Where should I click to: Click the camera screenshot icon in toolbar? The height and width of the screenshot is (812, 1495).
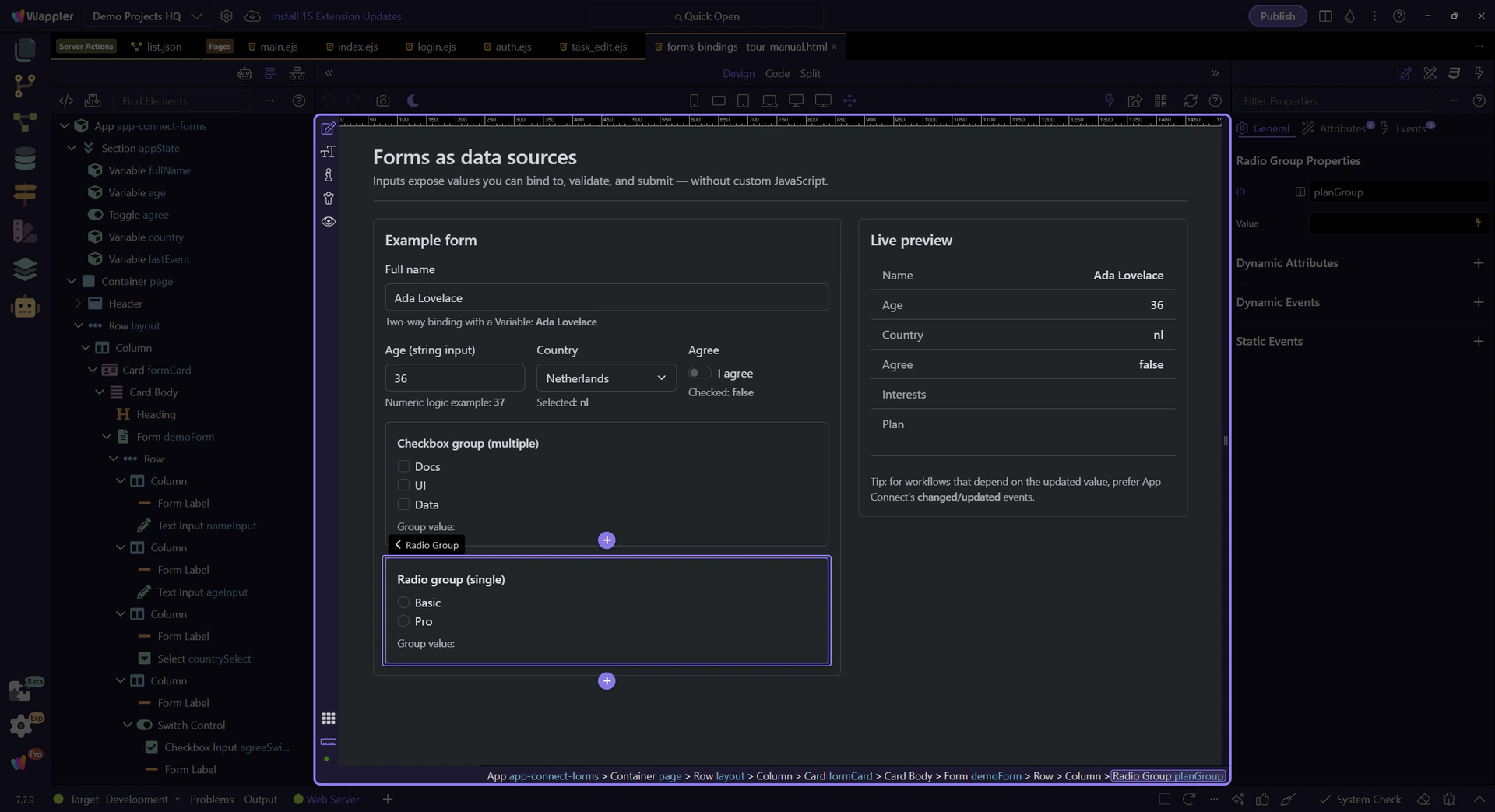[x=382, y=100]
